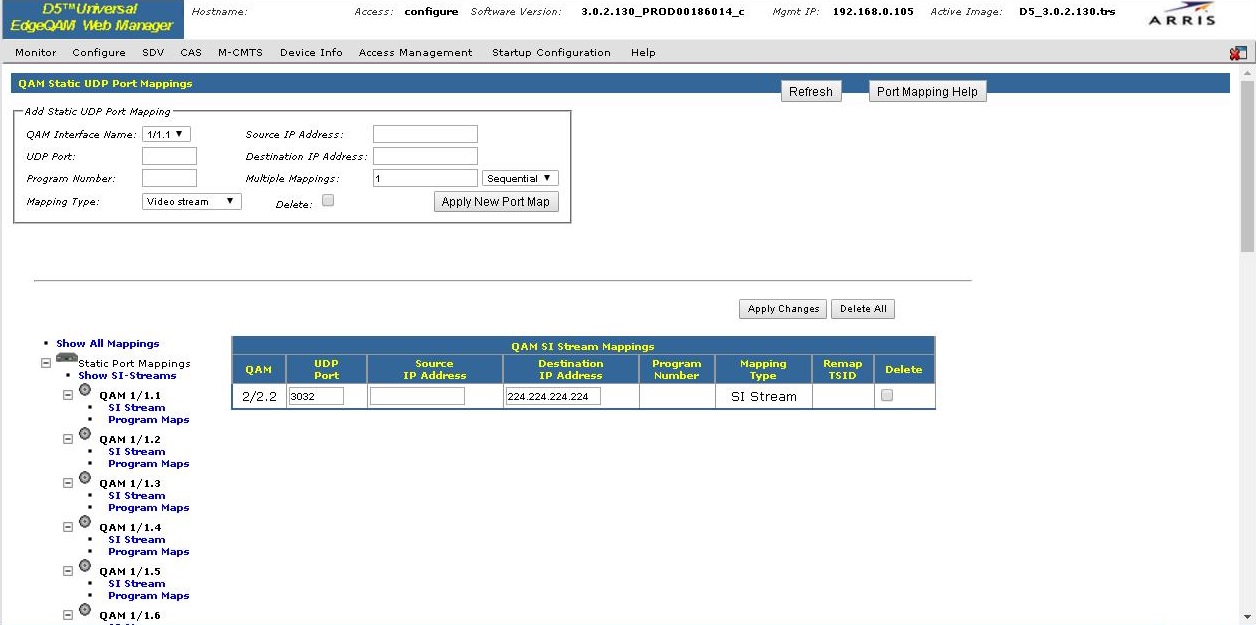Image resolution: width=1256 pixels, height=625 pixels.
Task: Open the Startup Configuration menu
Action: pyautogui.click(x=551, y=52)
